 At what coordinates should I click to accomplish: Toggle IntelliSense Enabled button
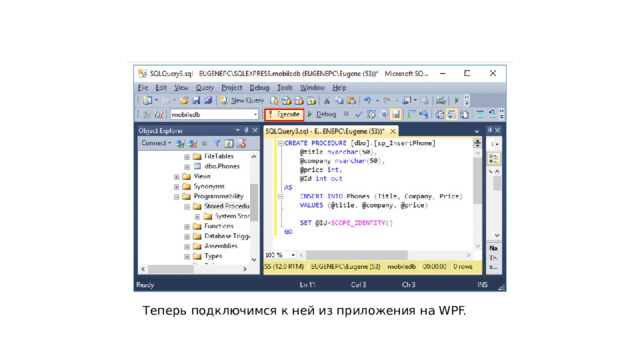coord(396,115)
